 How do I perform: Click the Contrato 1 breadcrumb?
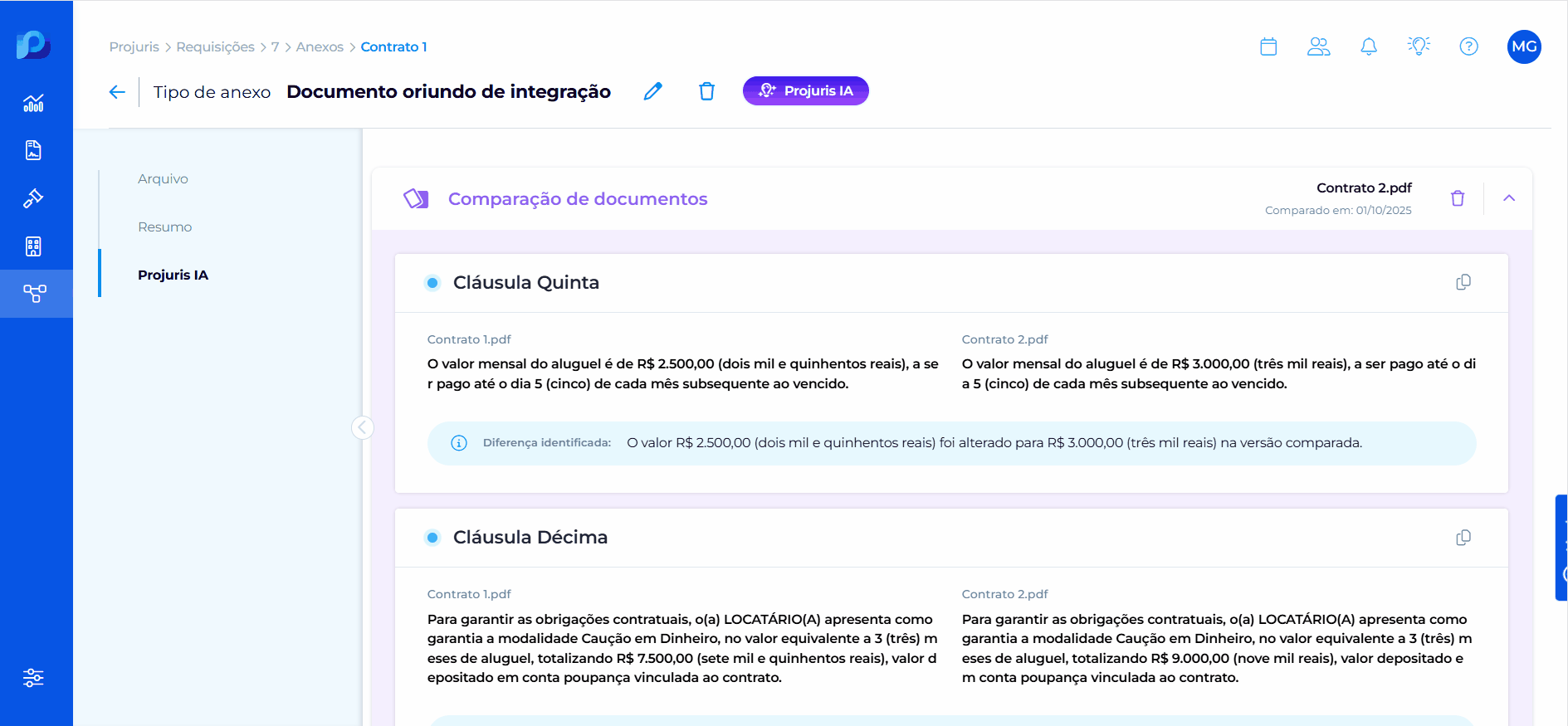pos(393,46)
